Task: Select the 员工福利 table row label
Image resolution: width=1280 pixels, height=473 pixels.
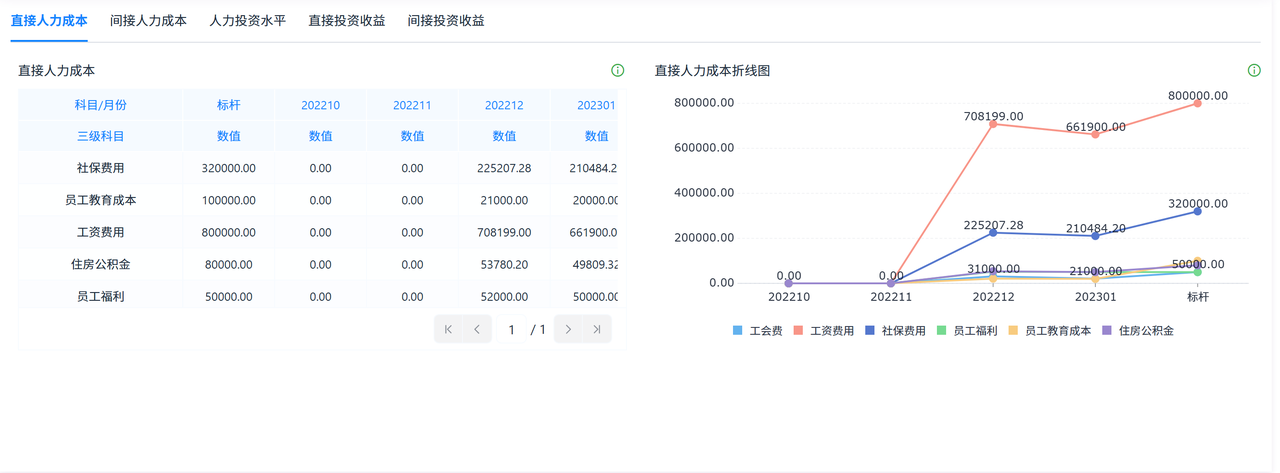Action: click(100, 297)
